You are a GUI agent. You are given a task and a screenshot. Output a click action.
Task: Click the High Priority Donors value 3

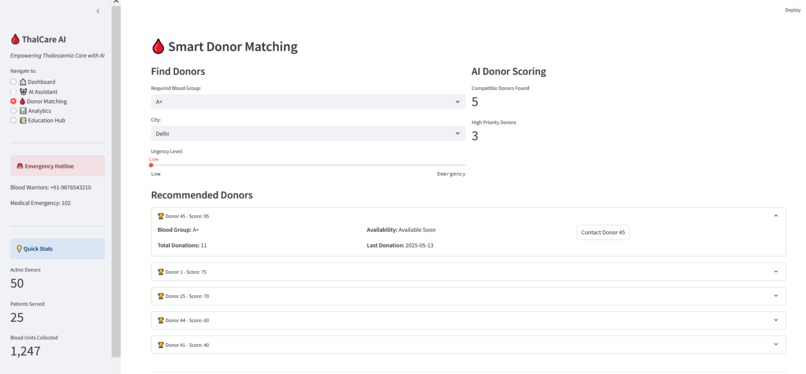(475, 136)
